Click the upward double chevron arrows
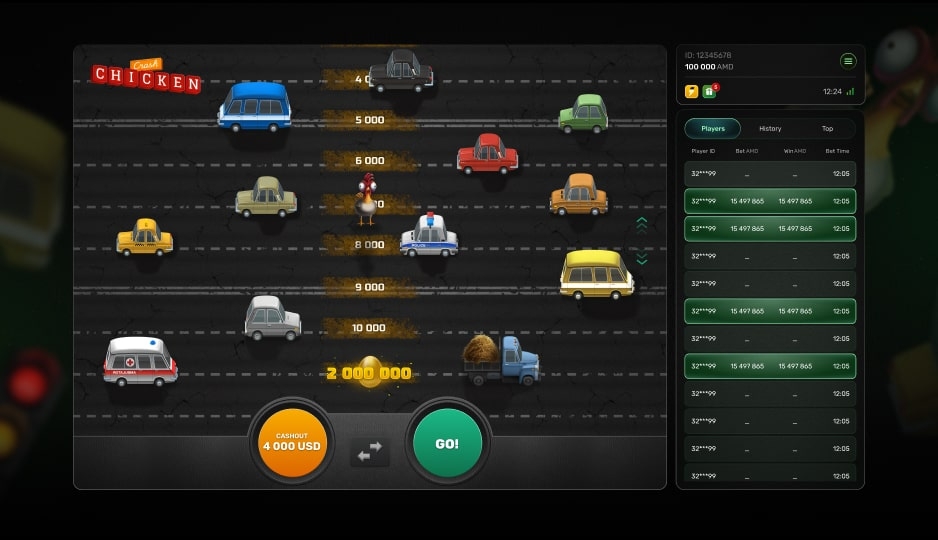The height and width of the screenshot is (540, 938). 642,224
